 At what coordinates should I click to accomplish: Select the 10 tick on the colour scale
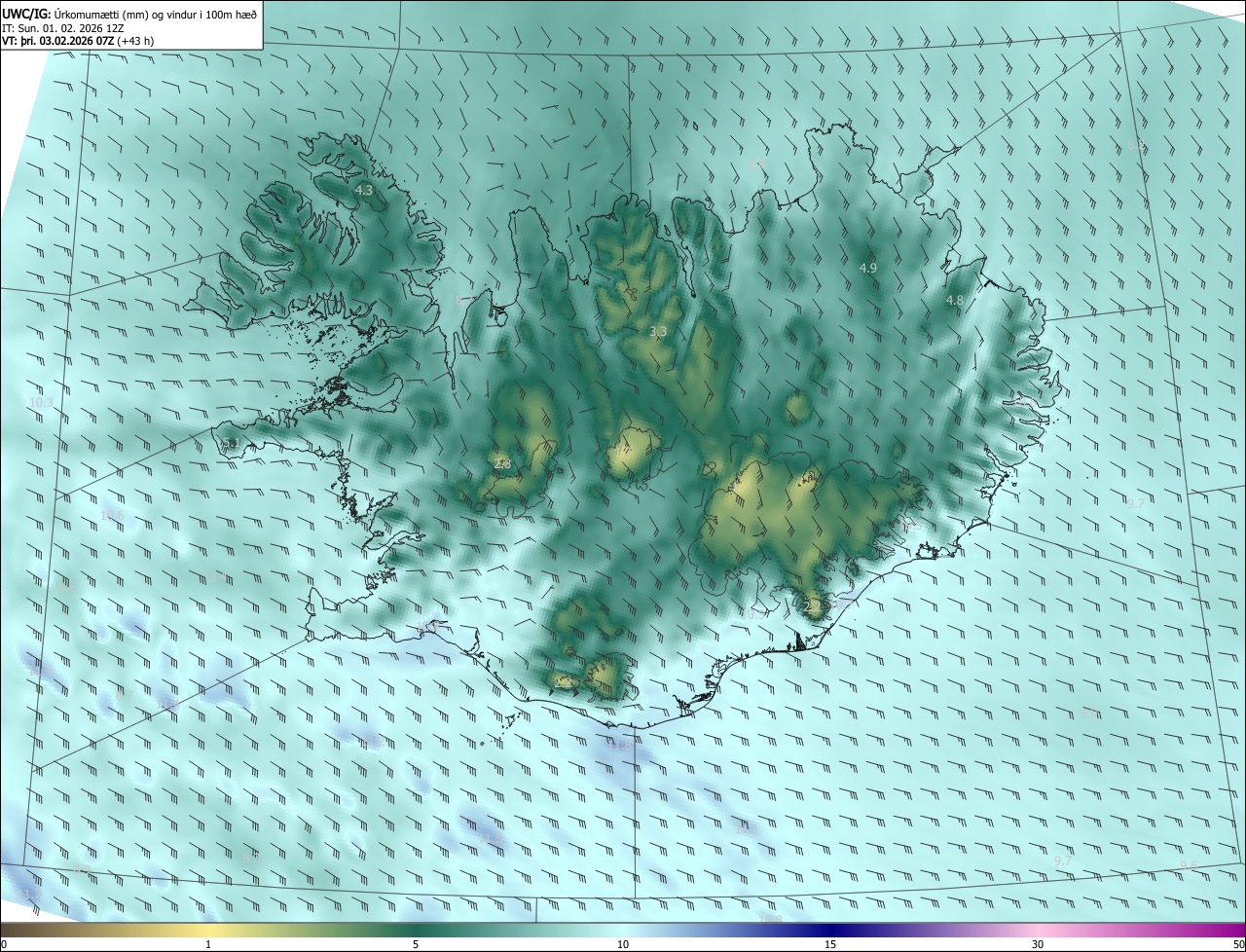pyautogui.click(x=623, y=945)
